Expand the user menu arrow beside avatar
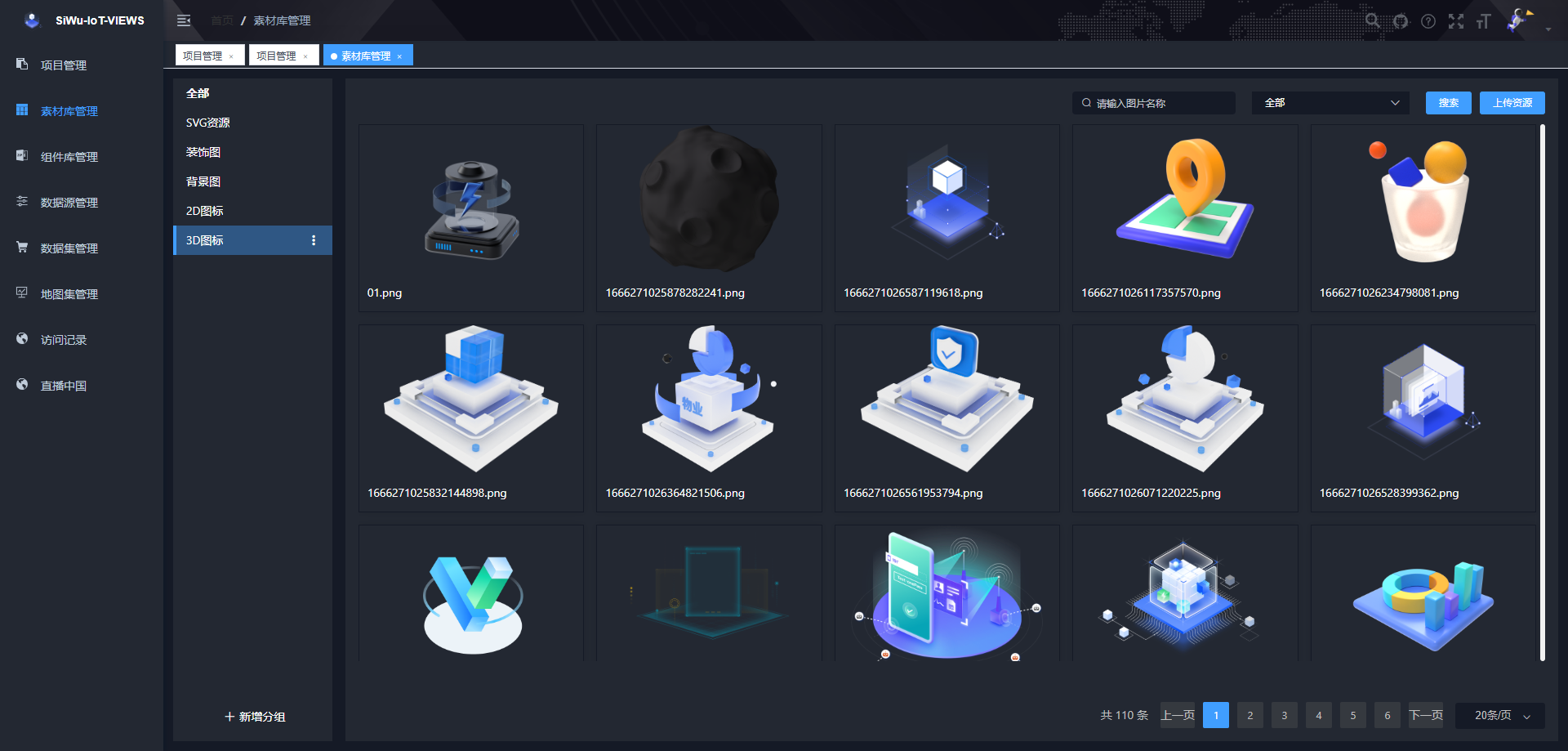 click(x=1548, y=29)
